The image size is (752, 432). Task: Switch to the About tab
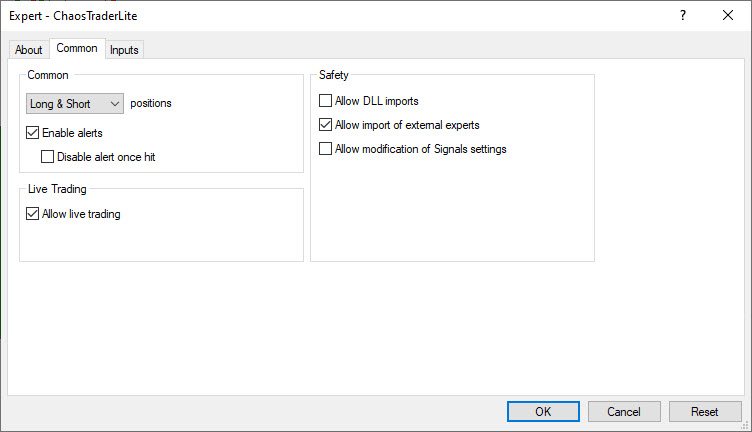pyautogui.click(x=29, y=50)
